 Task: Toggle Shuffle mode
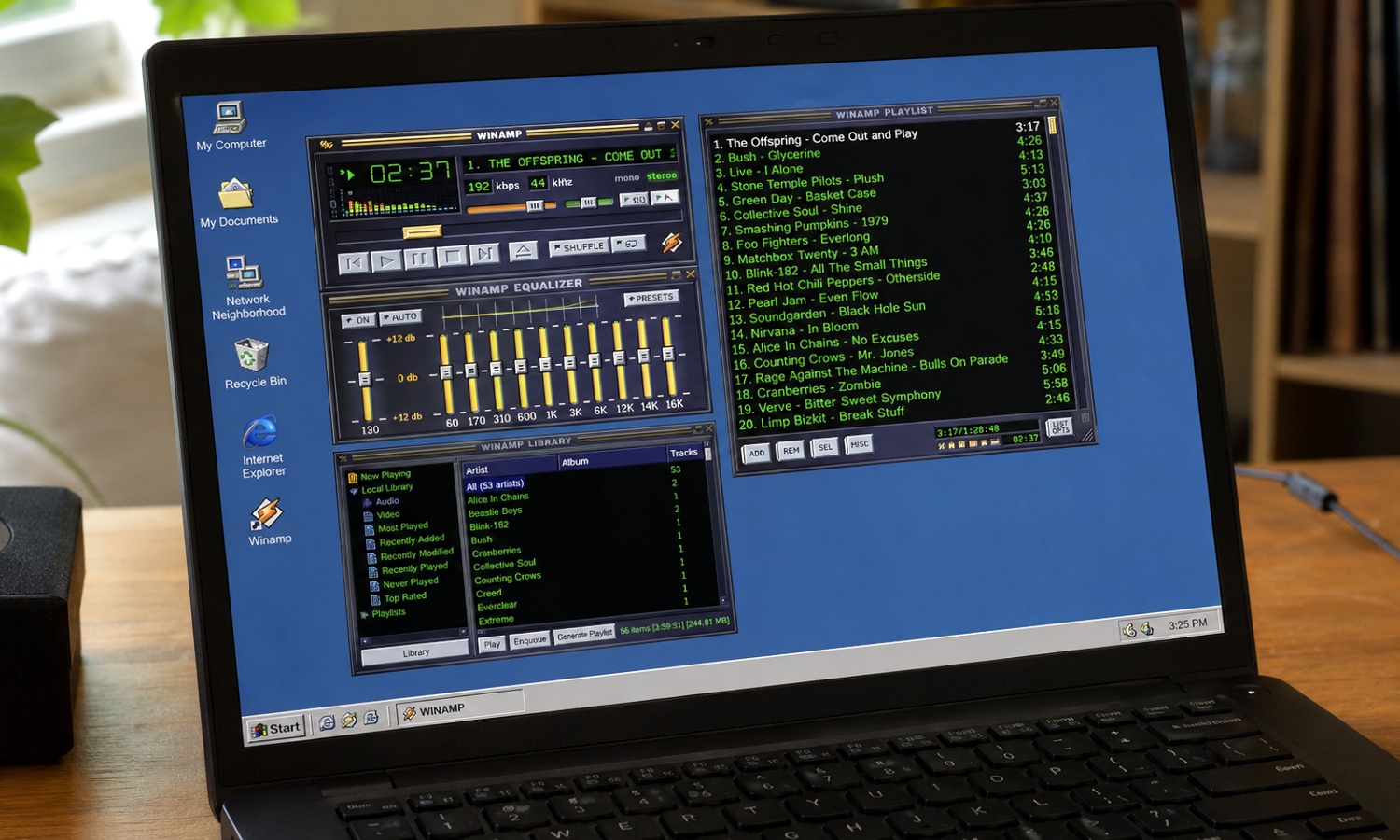(579, 247)
